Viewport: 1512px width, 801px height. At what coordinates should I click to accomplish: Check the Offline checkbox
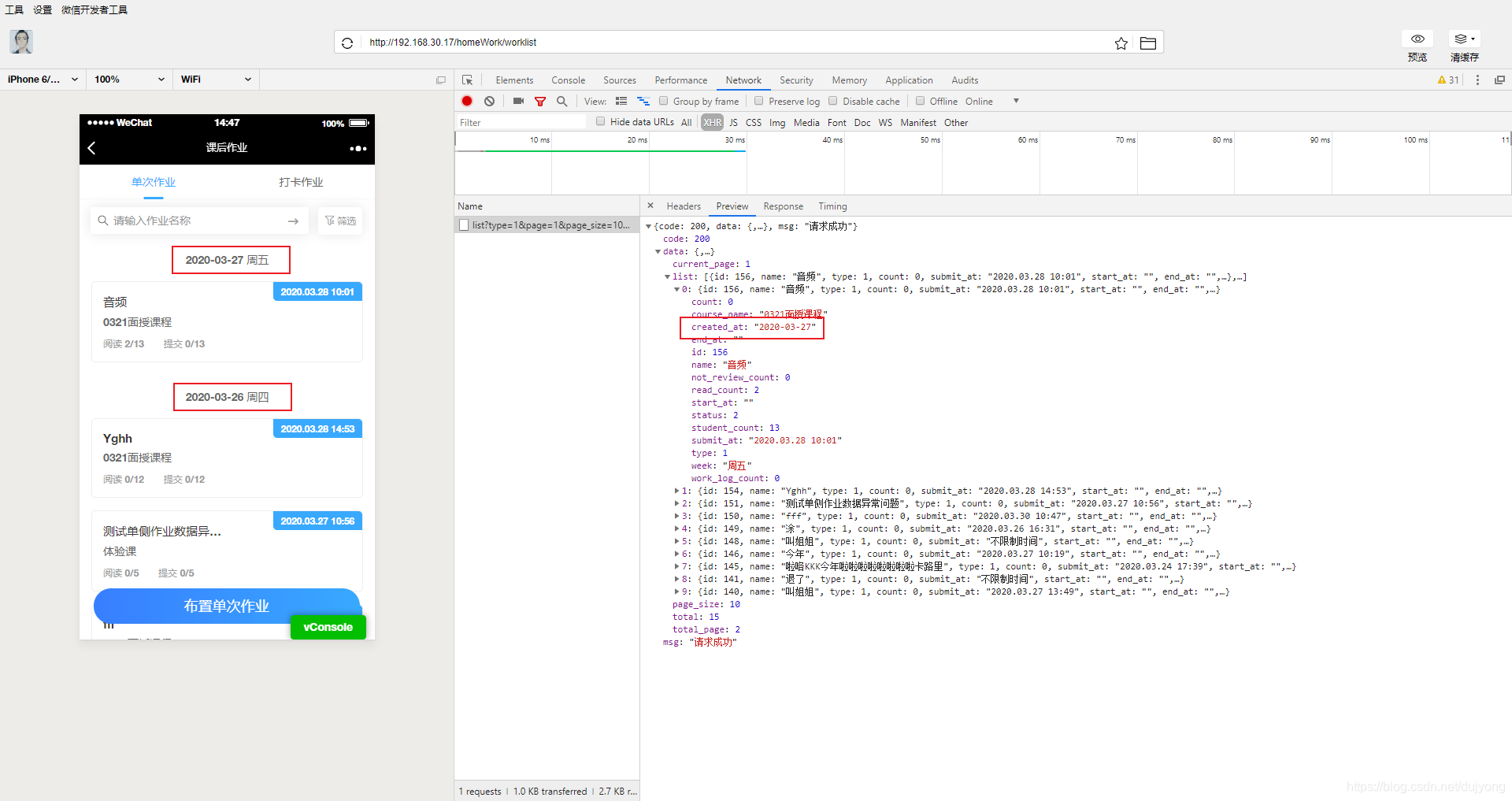[x=920, y=101]
